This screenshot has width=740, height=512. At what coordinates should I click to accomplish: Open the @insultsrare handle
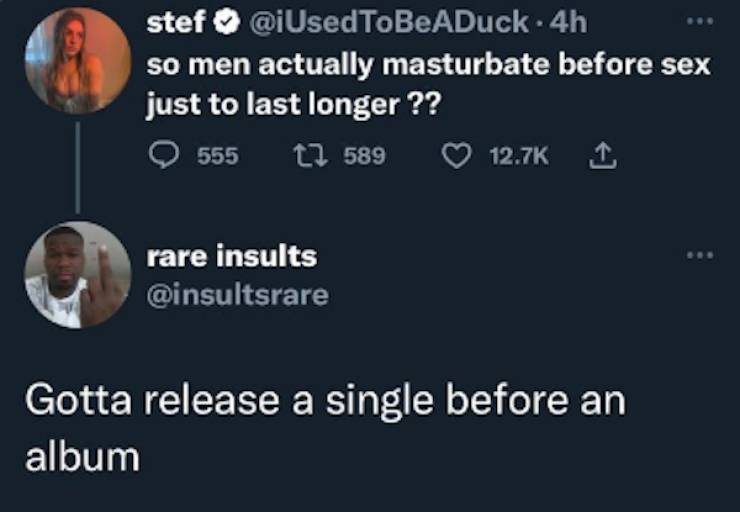coord(237,294)
